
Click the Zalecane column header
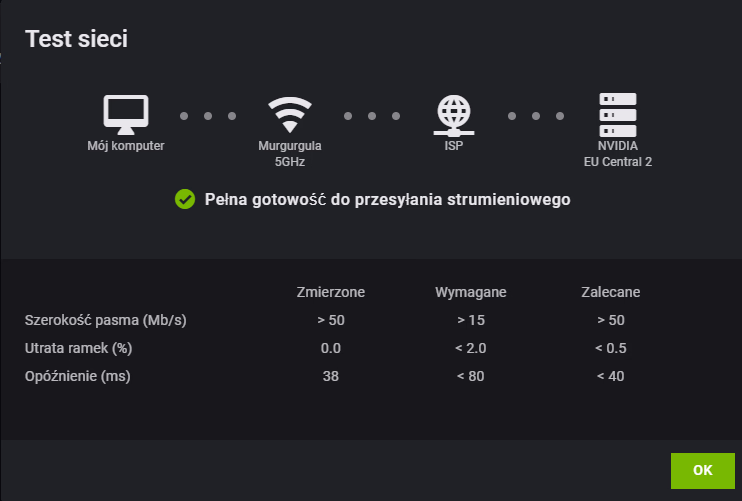pos(611,292)
